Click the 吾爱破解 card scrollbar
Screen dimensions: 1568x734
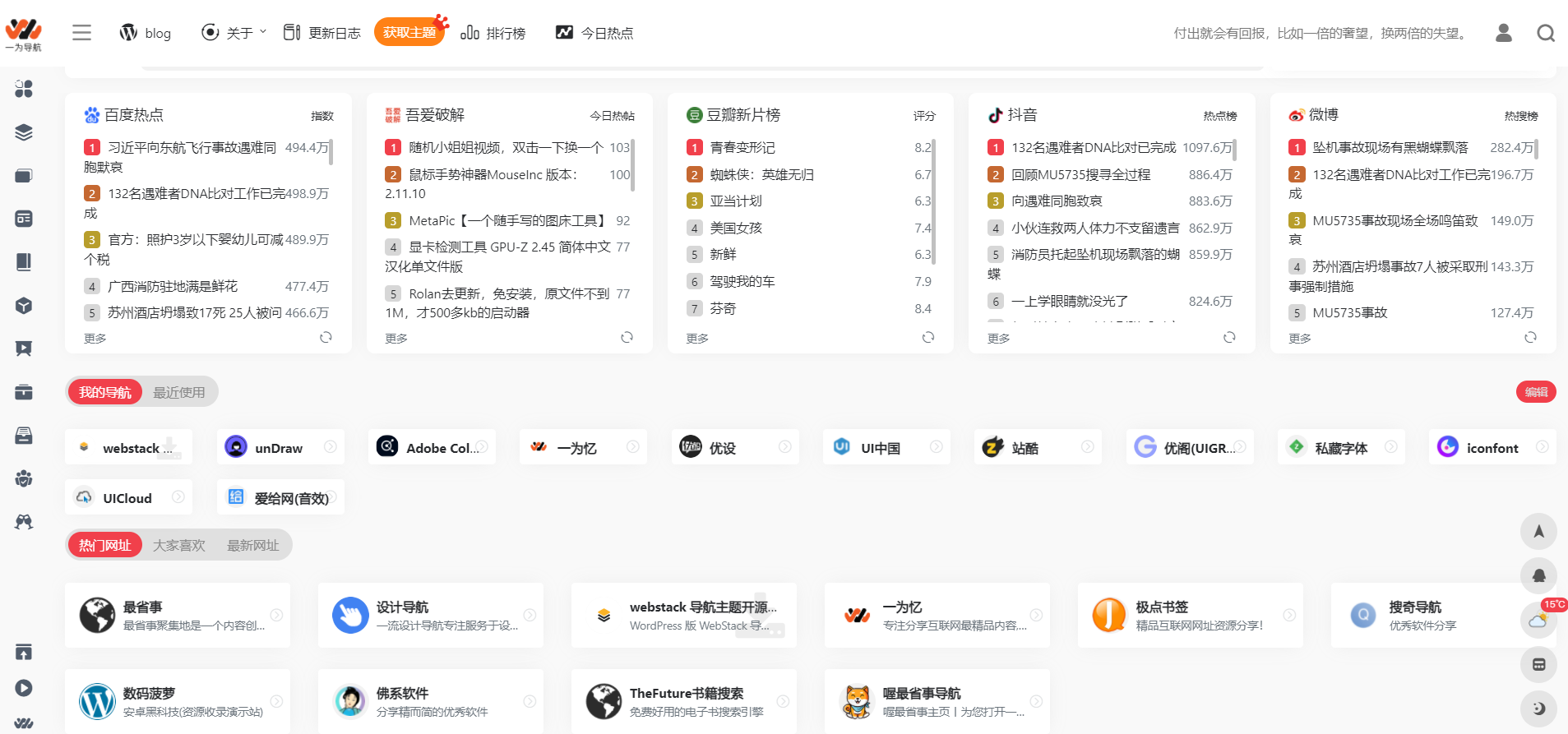tap(632, 164)
